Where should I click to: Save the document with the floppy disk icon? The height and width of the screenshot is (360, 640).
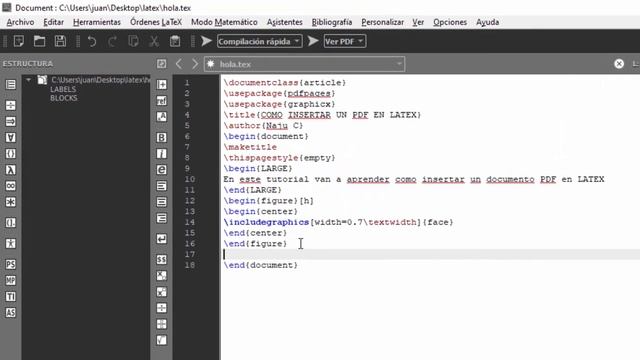pyautogui.click(x=60, y=41)
